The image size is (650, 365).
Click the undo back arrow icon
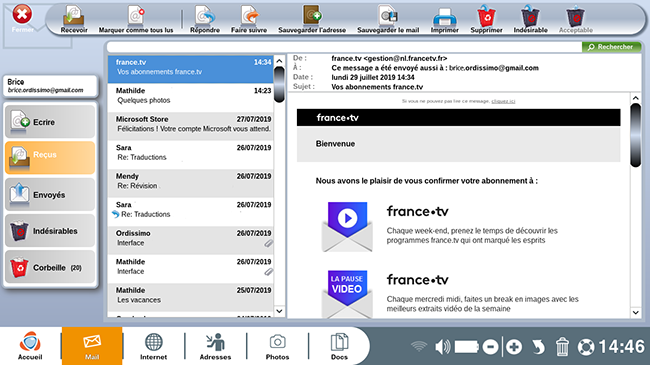coord(538,347)
